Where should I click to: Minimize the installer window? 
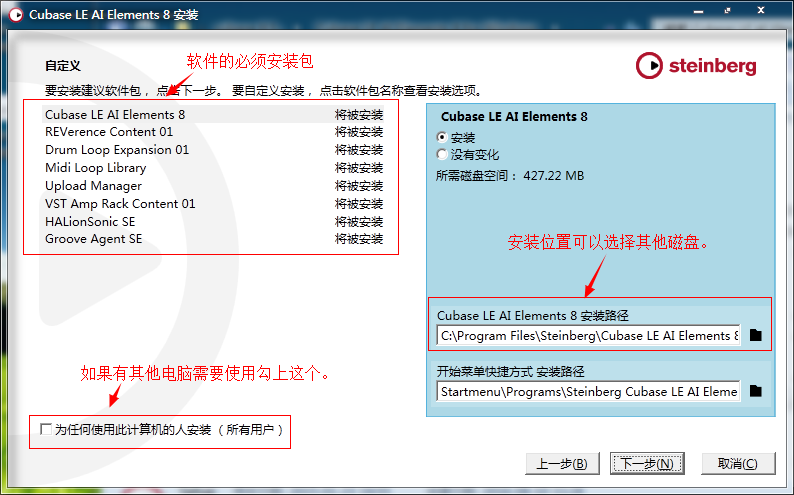pyautogui.click(x=699, y=11)
